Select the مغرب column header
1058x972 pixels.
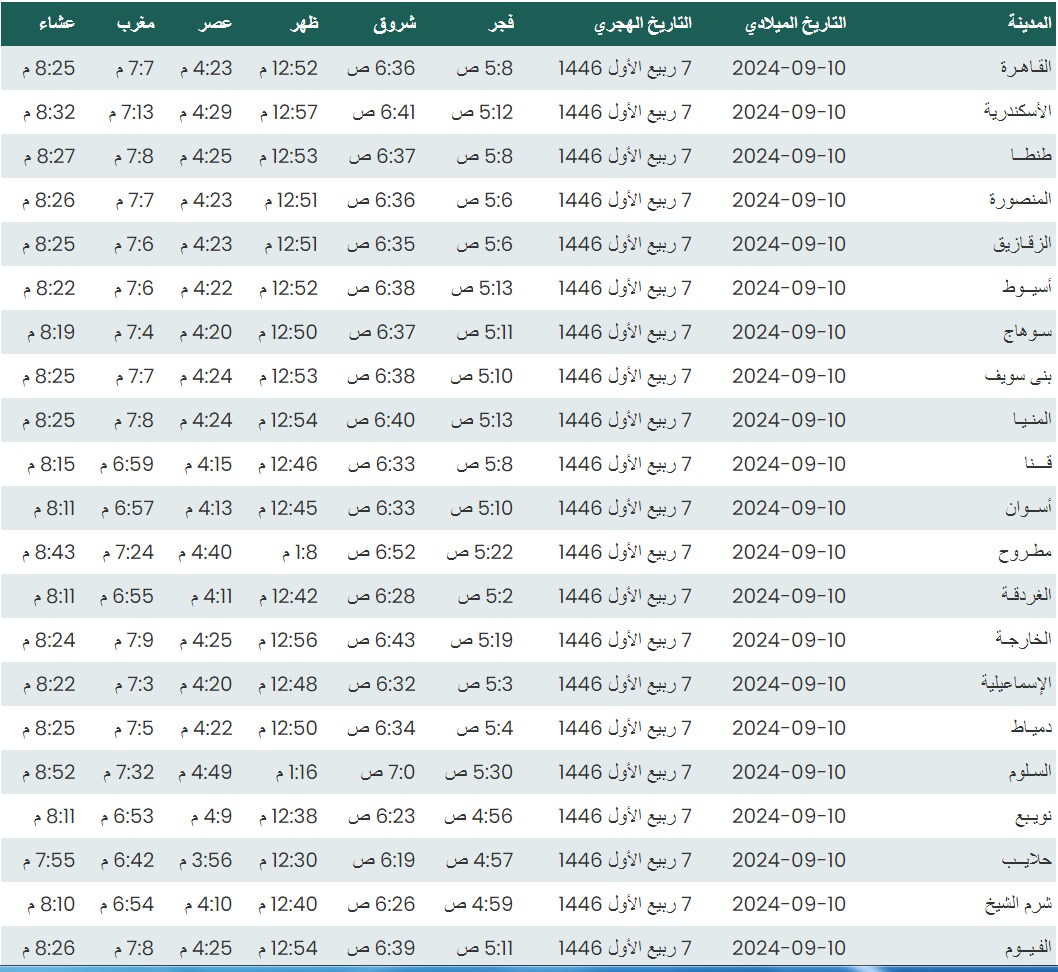(135, 23)
